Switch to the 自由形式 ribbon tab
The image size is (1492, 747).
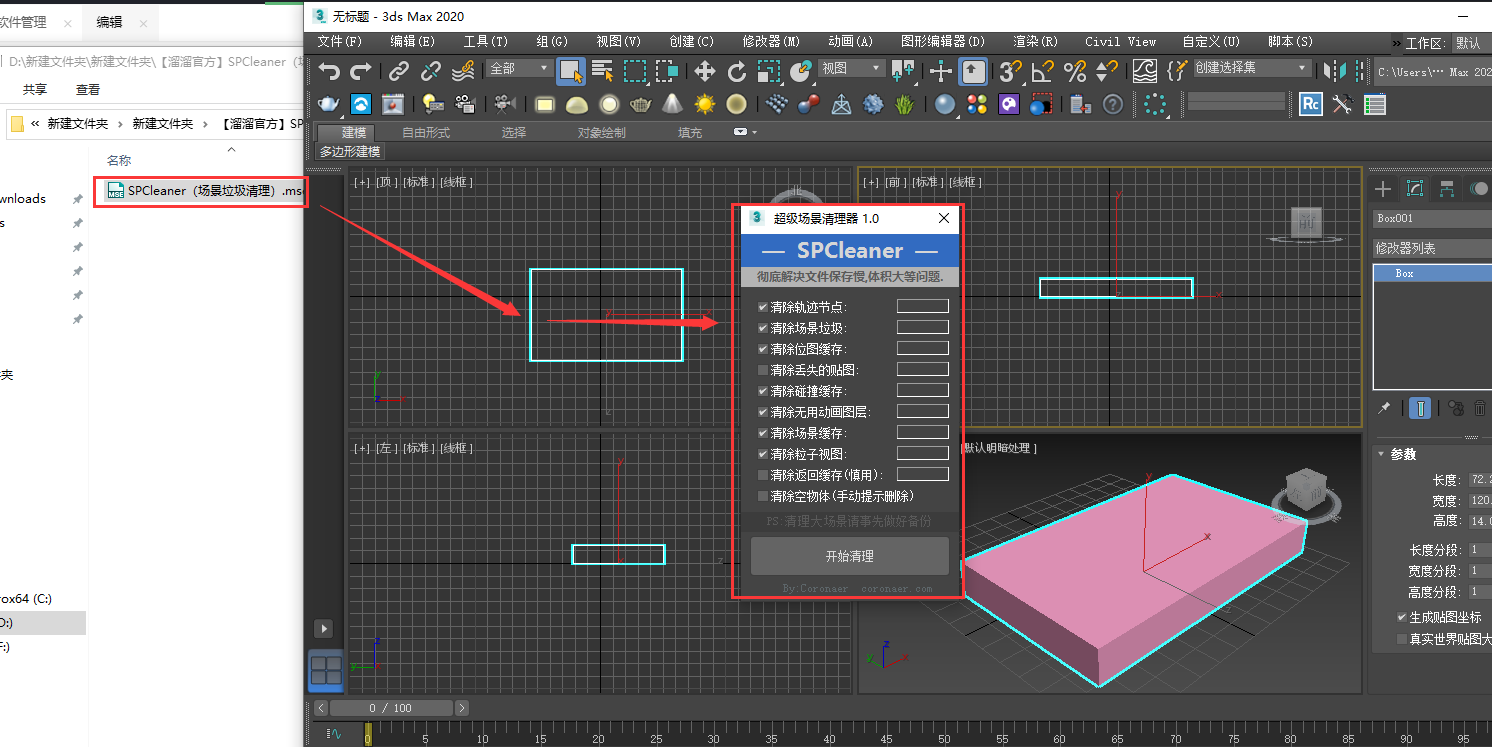click(x=425, y=132)
